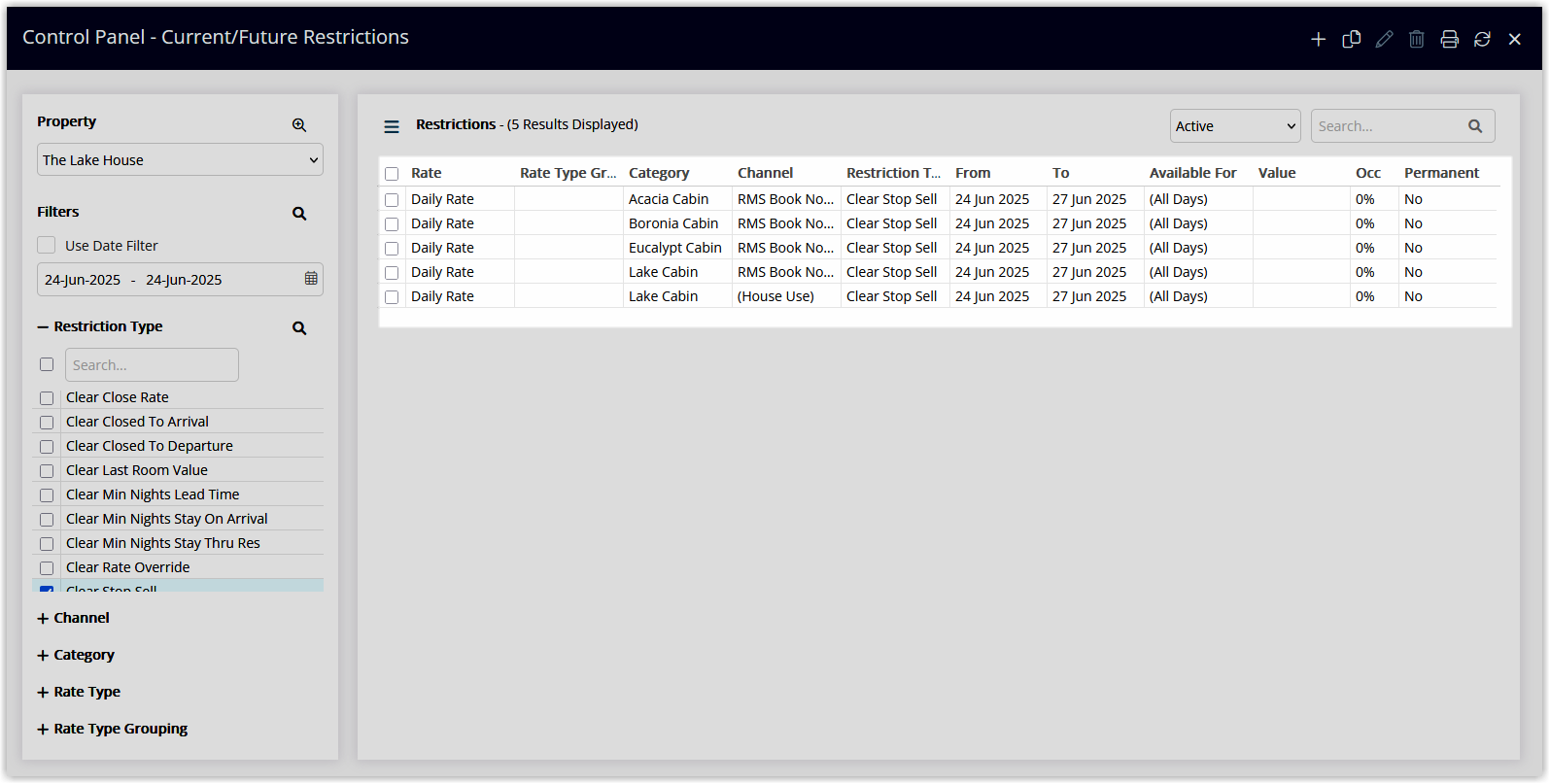Click the Filters search icon
The image size is (1550, 784).
tap(299, 214)
